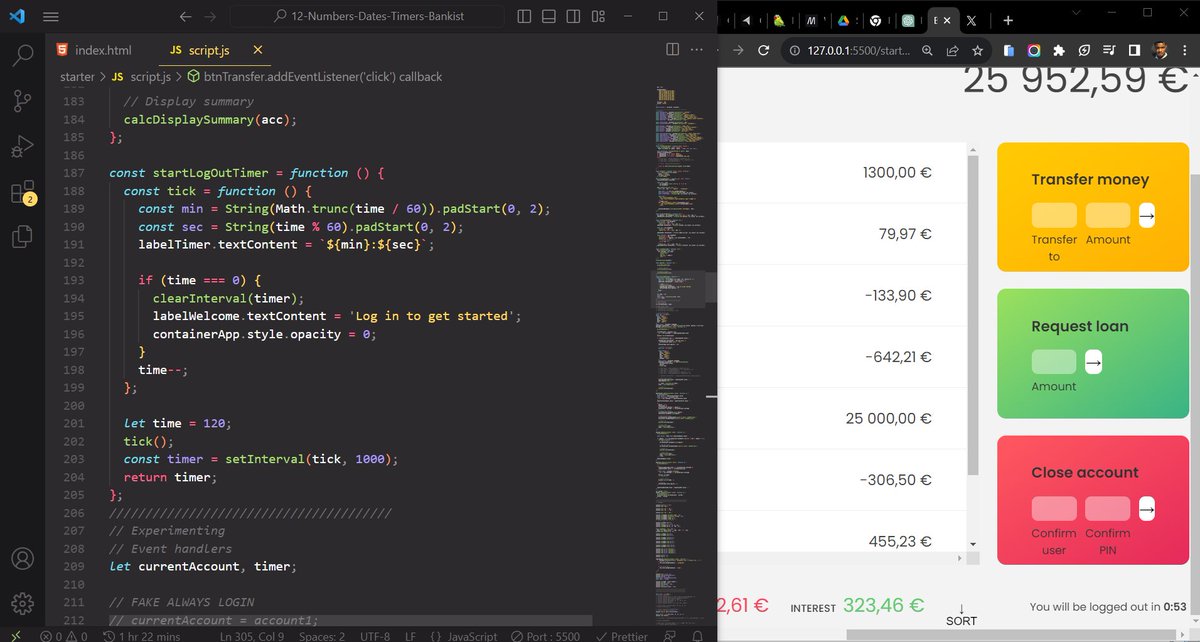
Task: Change indentation Spaces: 2
Action: (323, 635)
